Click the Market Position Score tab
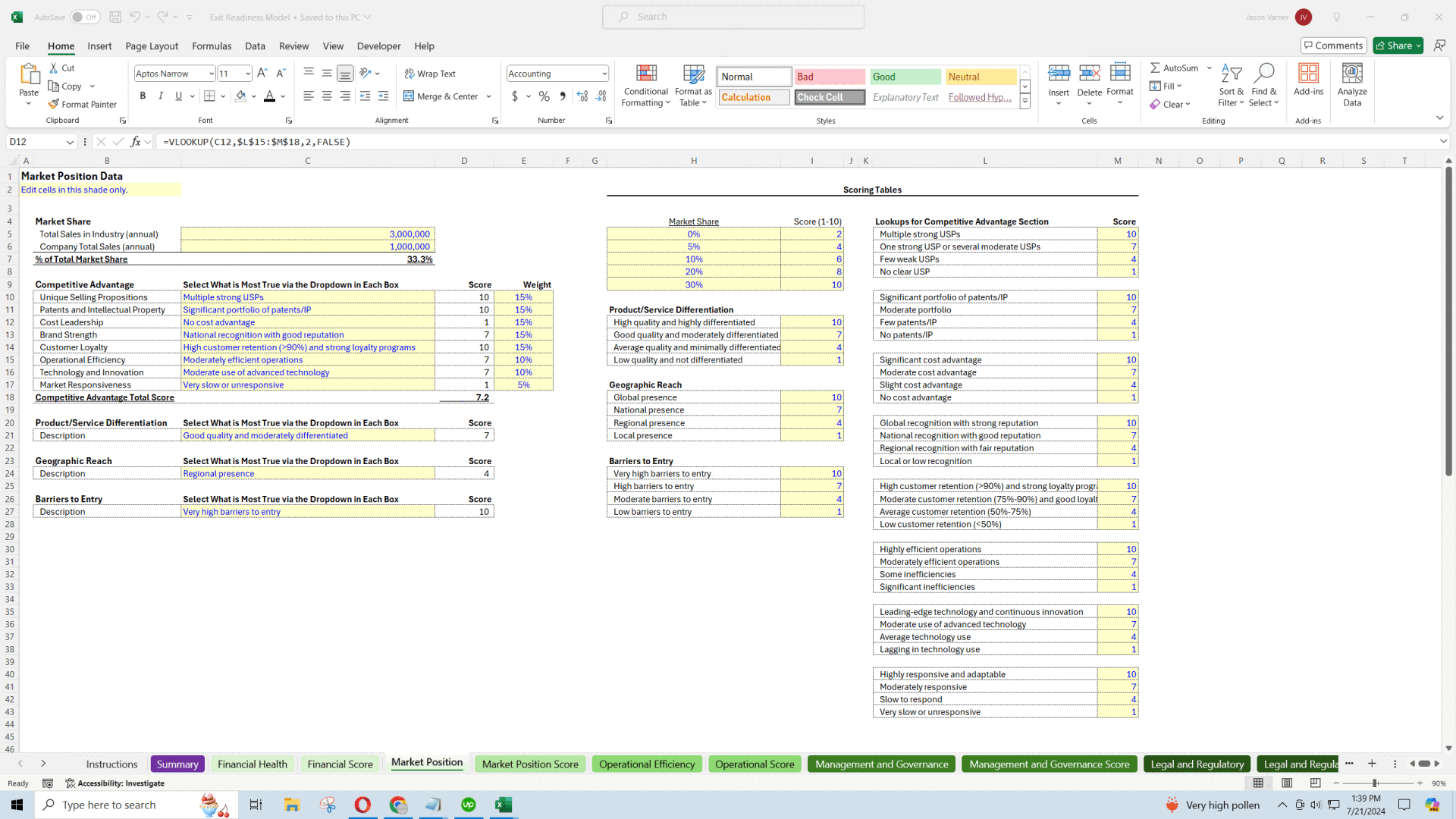1456x819 pixels. pos(530,763)
